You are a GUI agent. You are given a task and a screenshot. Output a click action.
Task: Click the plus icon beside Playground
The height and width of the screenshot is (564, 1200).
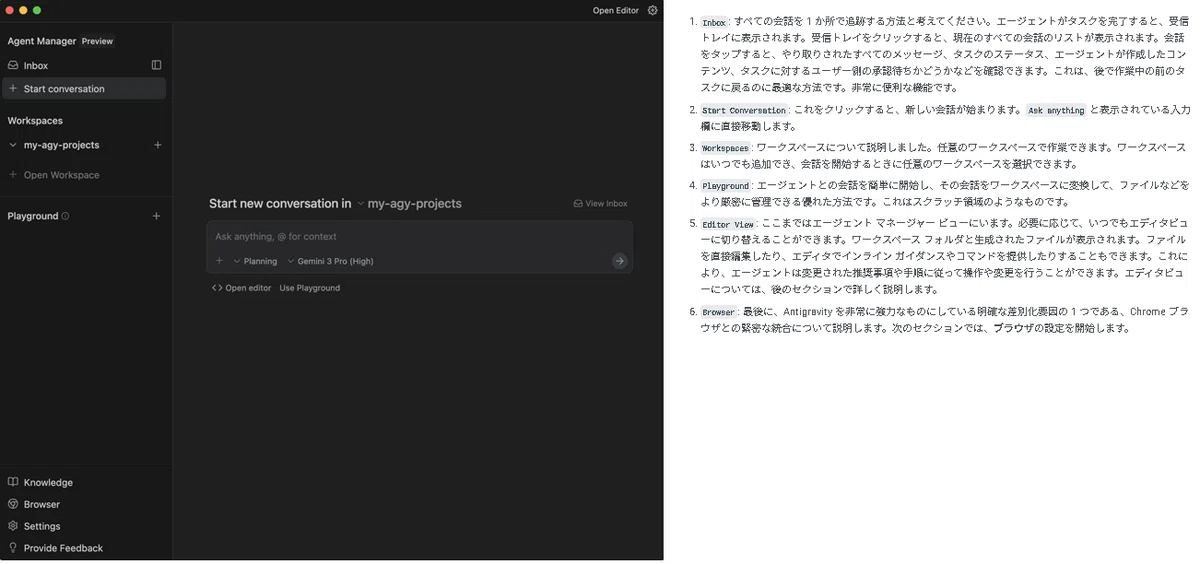point(156,216)
